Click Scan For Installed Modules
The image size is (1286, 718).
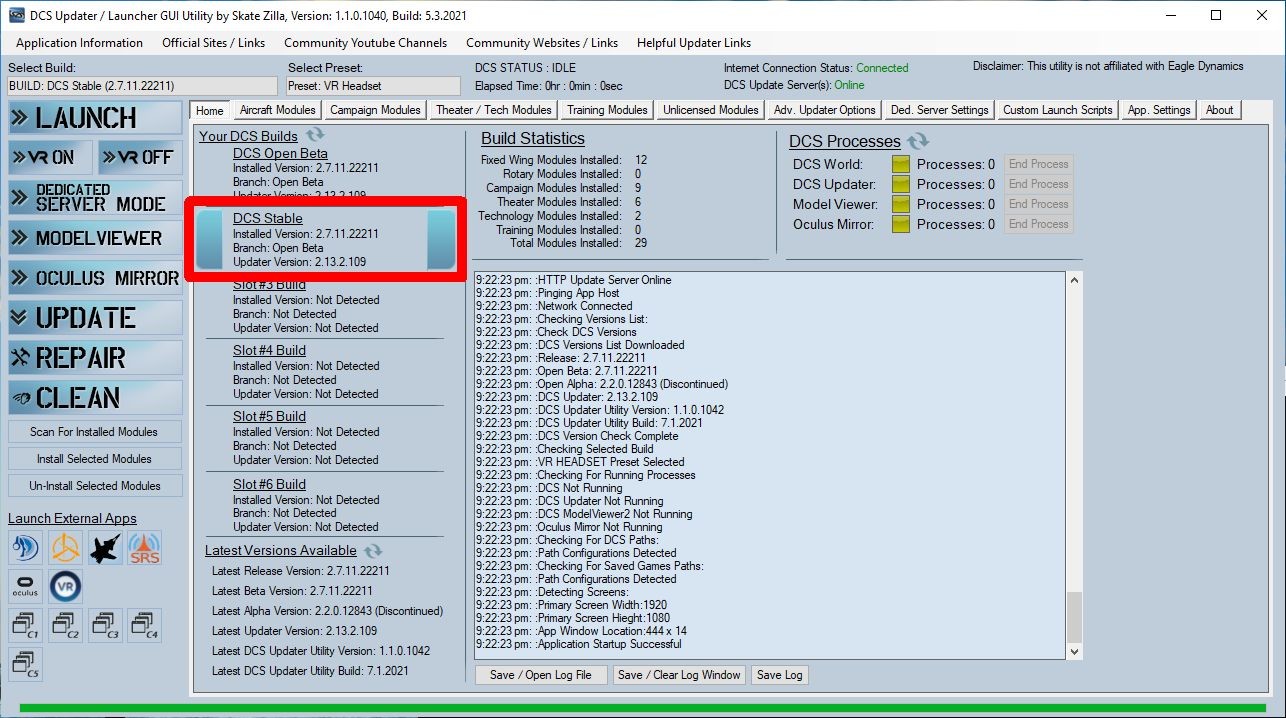click(94, 432)
